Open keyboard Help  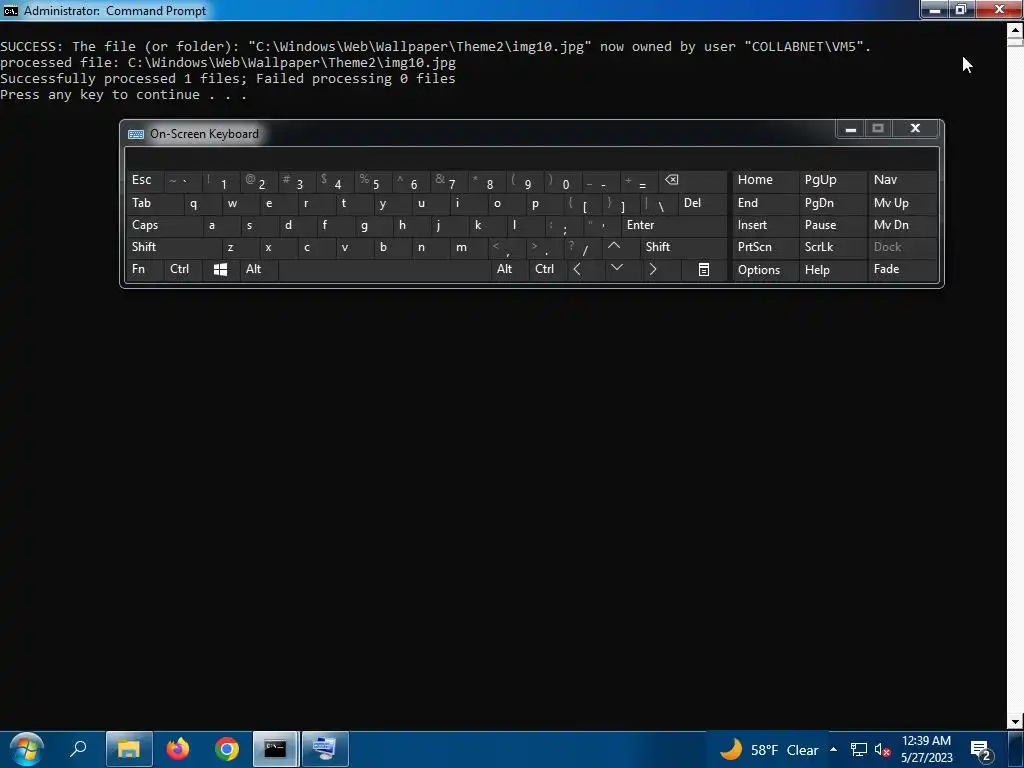pyautogui.click(x=832, y=269)
